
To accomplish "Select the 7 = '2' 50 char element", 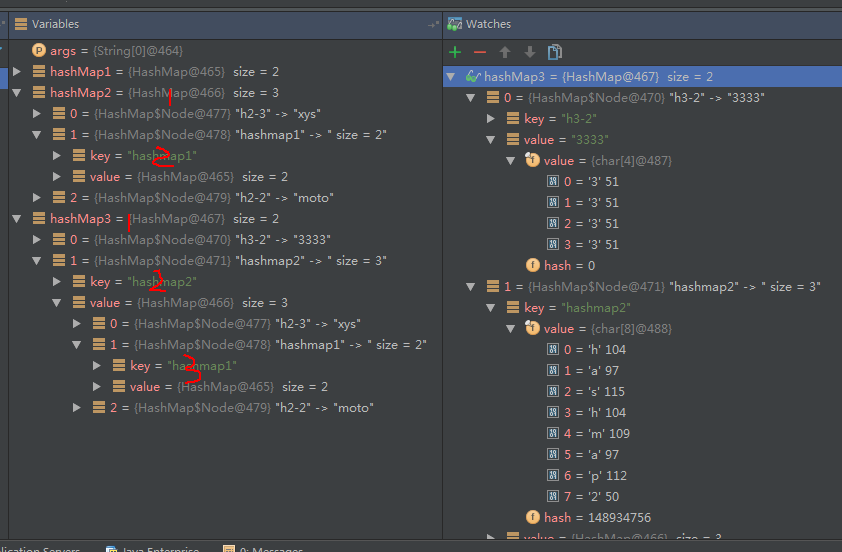I will 585,496.
